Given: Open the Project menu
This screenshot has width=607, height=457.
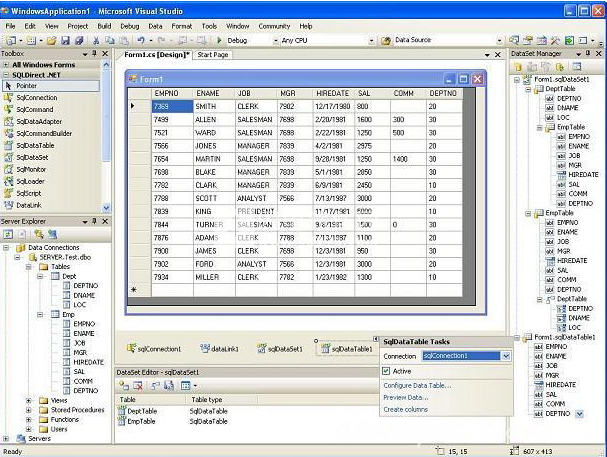Looking at the screenshot, I should 78,26.
